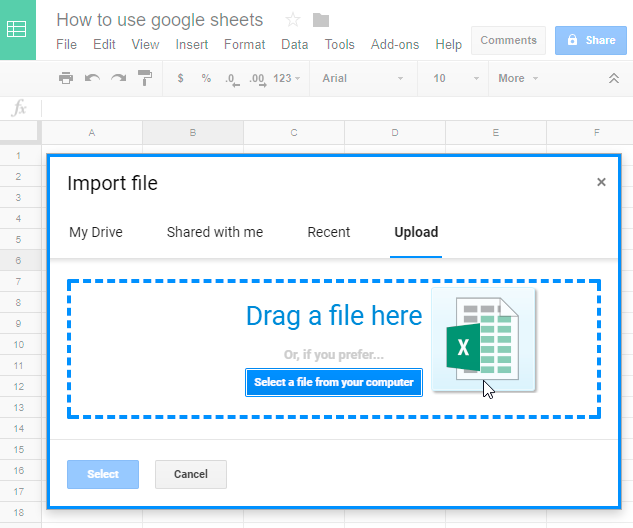Open the 123 number formats dropdown
Screen dimensions: 633x528
[287, 78]
